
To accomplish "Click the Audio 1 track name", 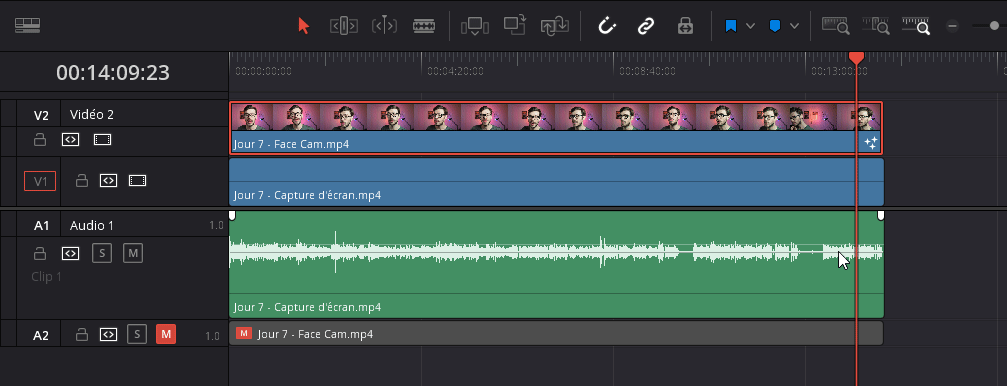I will pos(92,225).
